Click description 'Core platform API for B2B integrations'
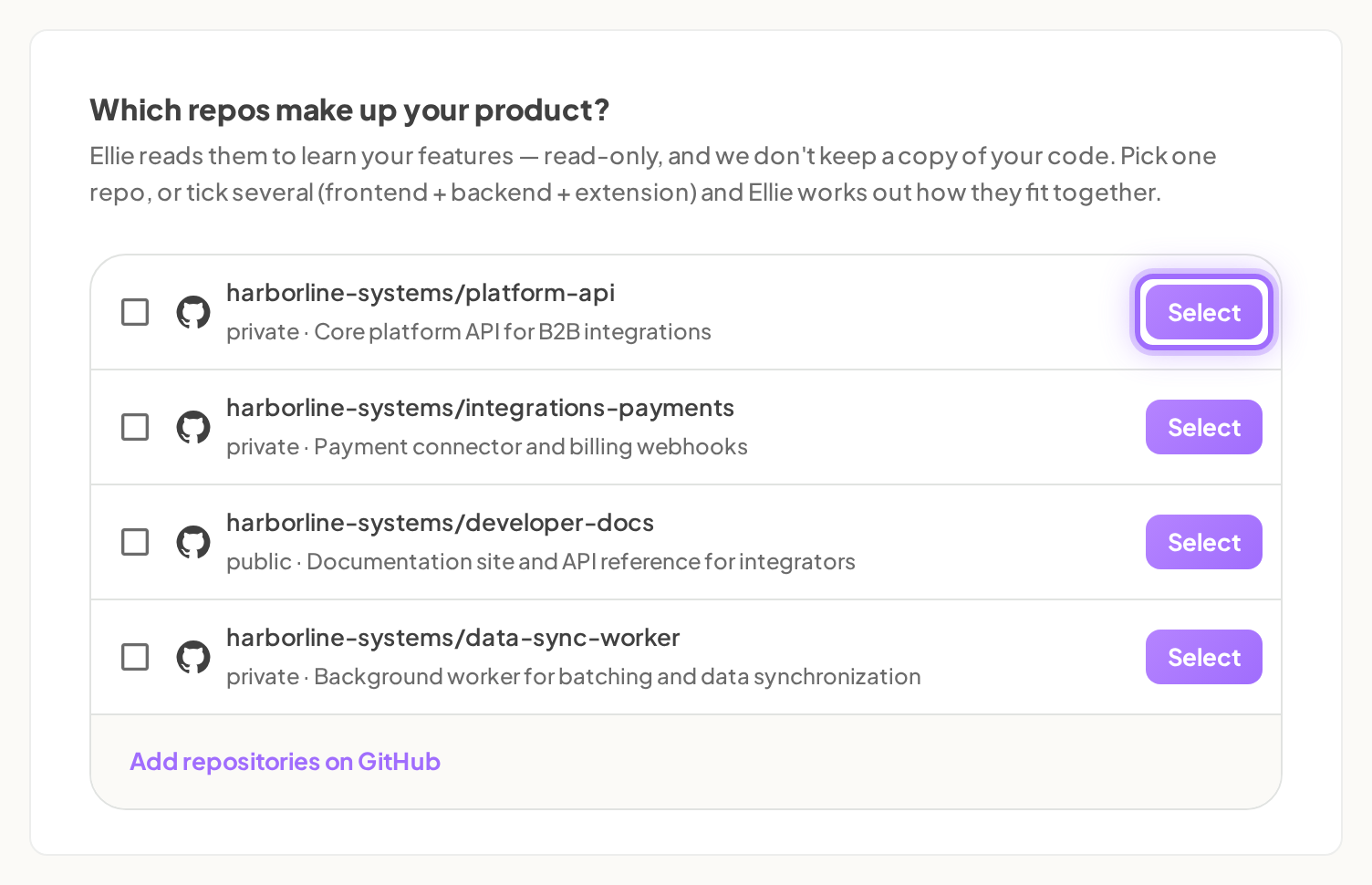This screenshot has width=1372, height=885. [513, 332]
